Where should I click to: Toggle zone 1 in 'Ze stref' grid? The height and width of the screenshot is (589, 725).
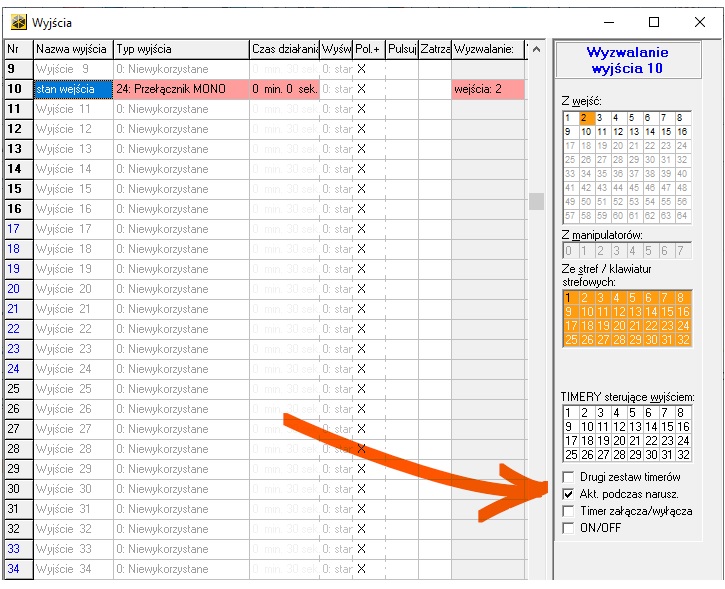point(570,298)
